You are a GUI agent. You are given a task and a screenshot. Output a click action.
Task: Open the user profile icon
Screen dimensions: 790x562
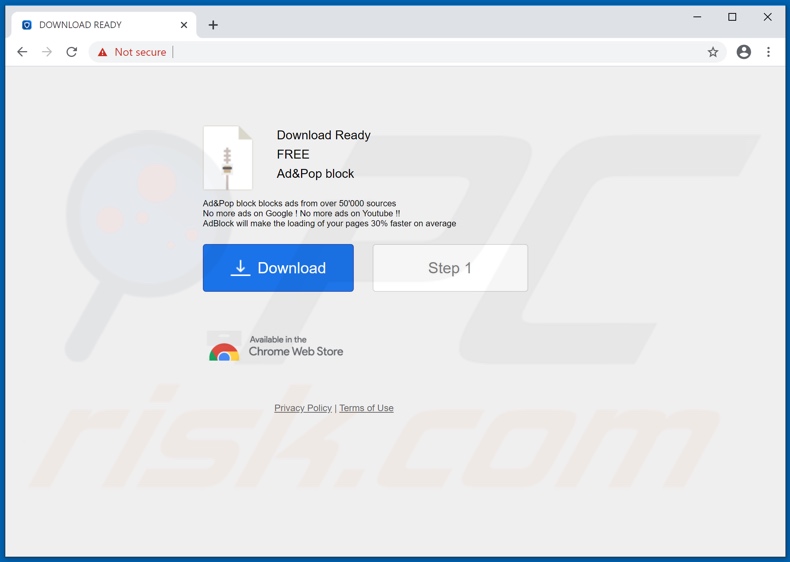[744, 52]
